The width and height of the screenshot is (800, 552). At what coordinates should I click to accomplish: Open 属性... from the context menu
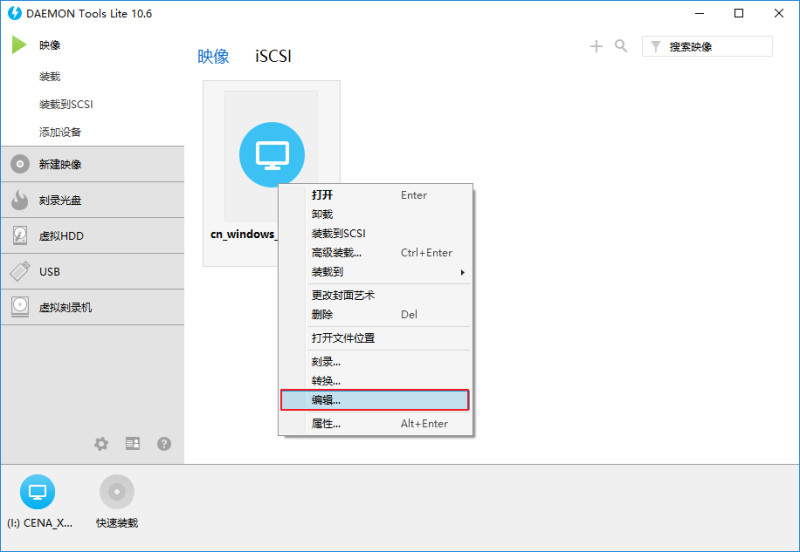pyautogui.click(x=375, y=423)
